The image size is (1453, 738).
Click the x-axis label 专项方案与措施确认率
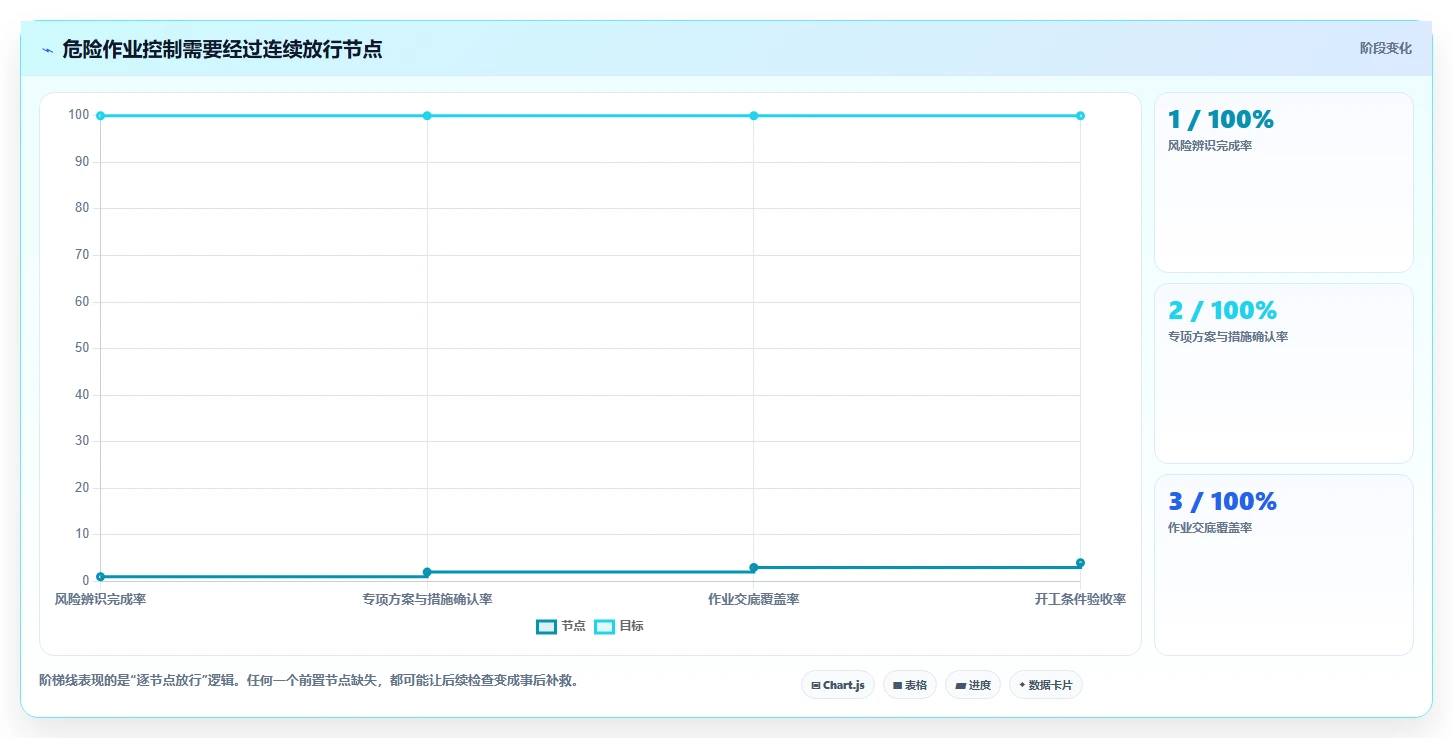pyautogui.click(x=427, y=600)
